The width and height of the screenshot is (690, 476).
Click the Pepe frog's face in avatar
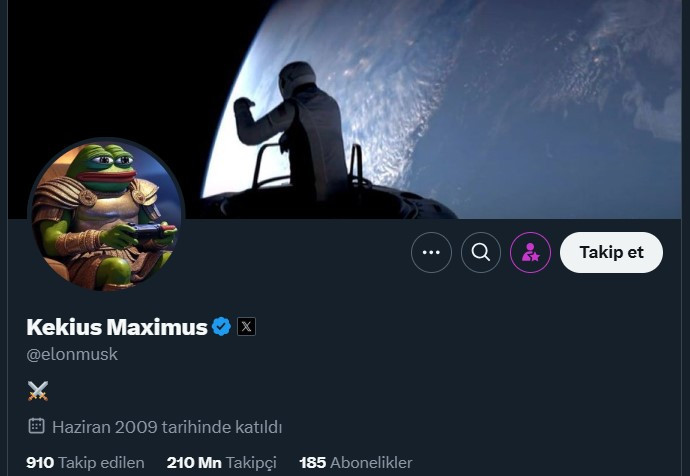[104, 168]
